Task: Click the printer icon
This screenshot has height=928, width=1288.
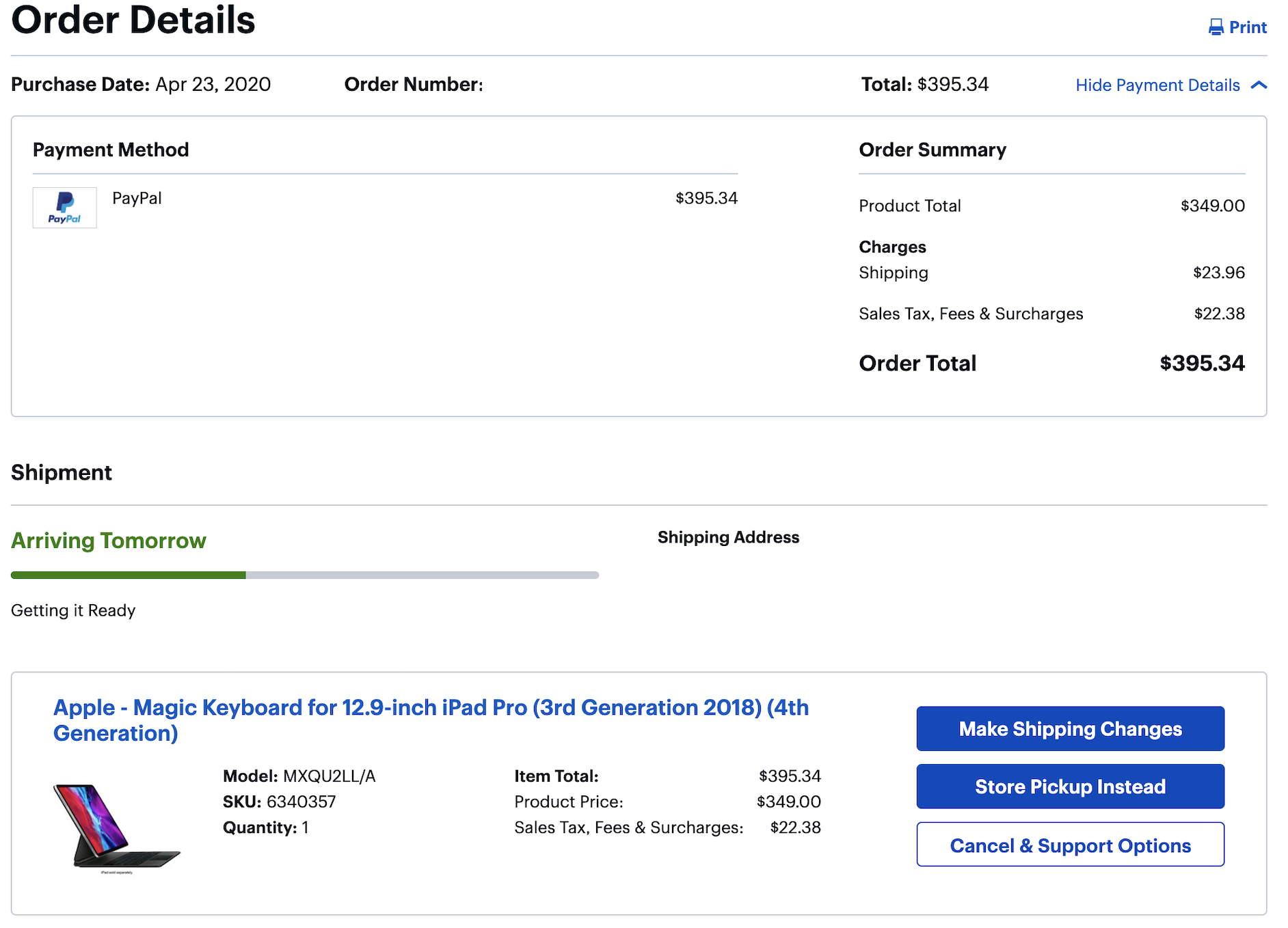Action: [1216, 27]
